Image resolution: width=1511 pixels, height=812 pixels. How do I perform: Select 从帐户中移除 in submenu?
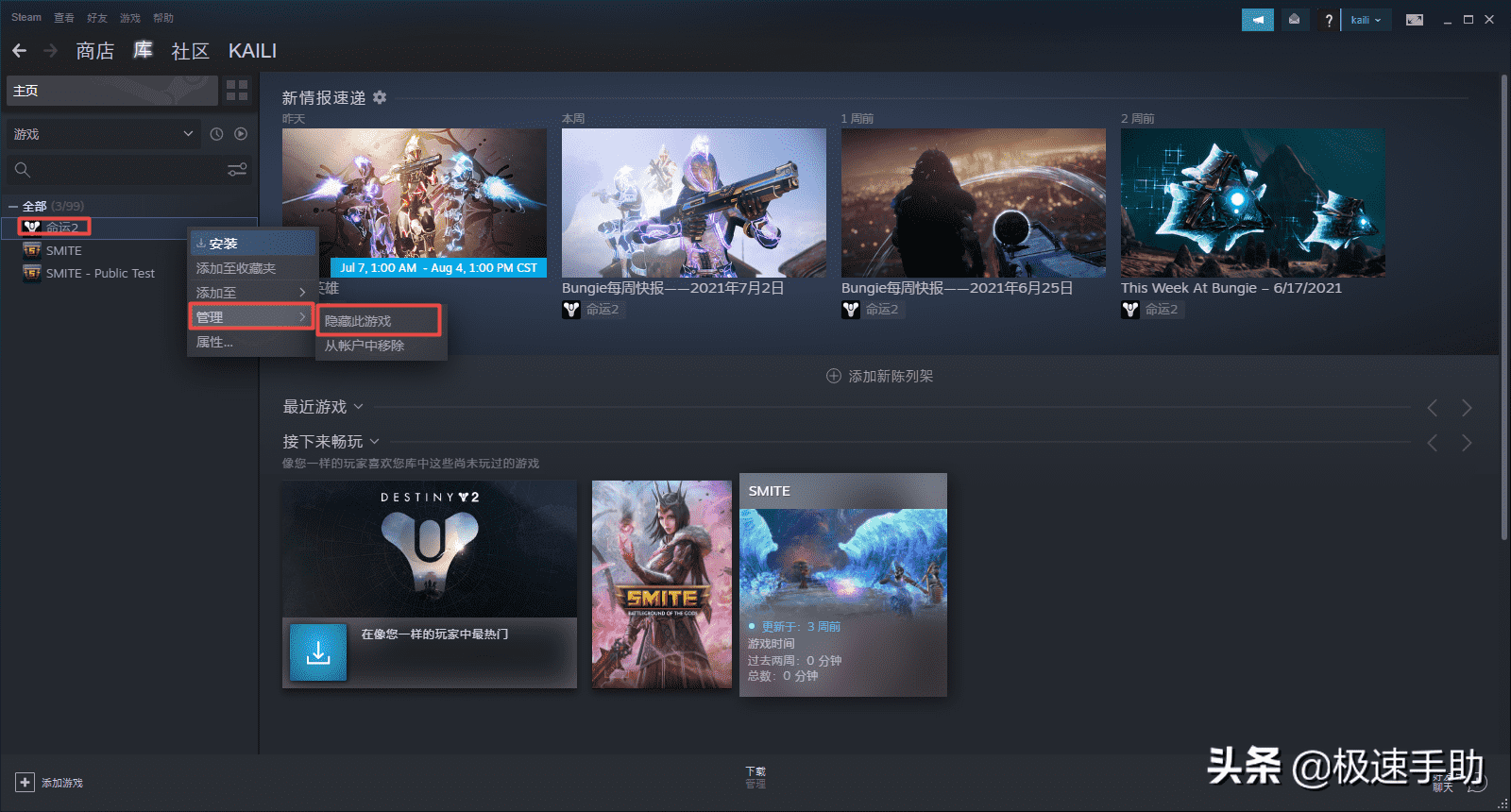pyautogui.click(x=380, y=346)
